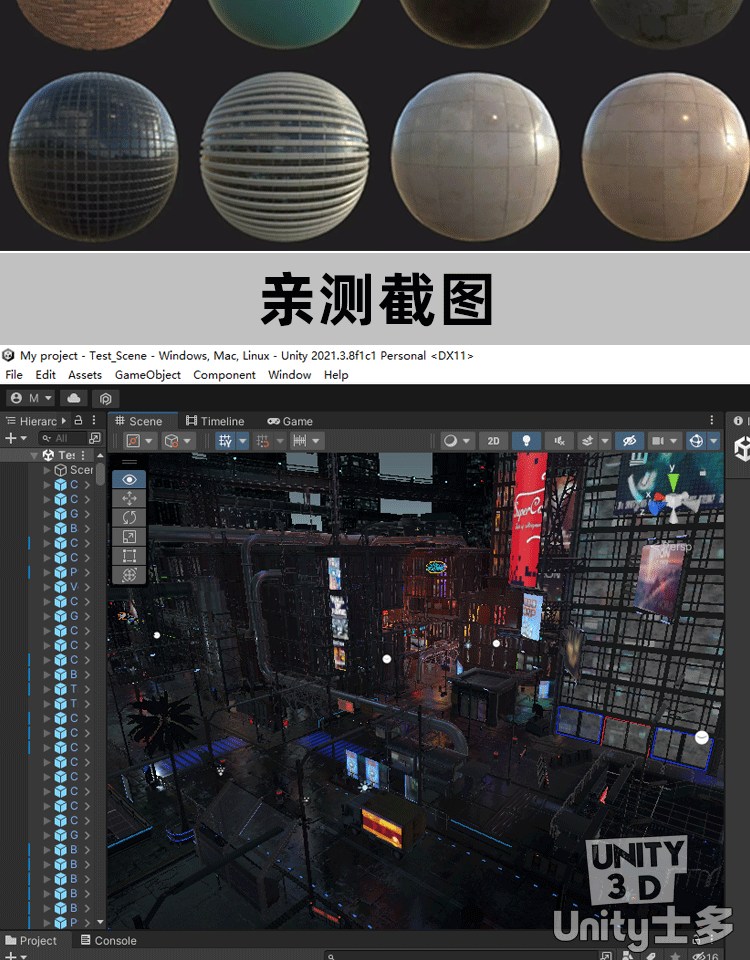Select the View (eye) tool
This screenshot has height=960, width=750.
pyautogui.click(x=129, y=480)
